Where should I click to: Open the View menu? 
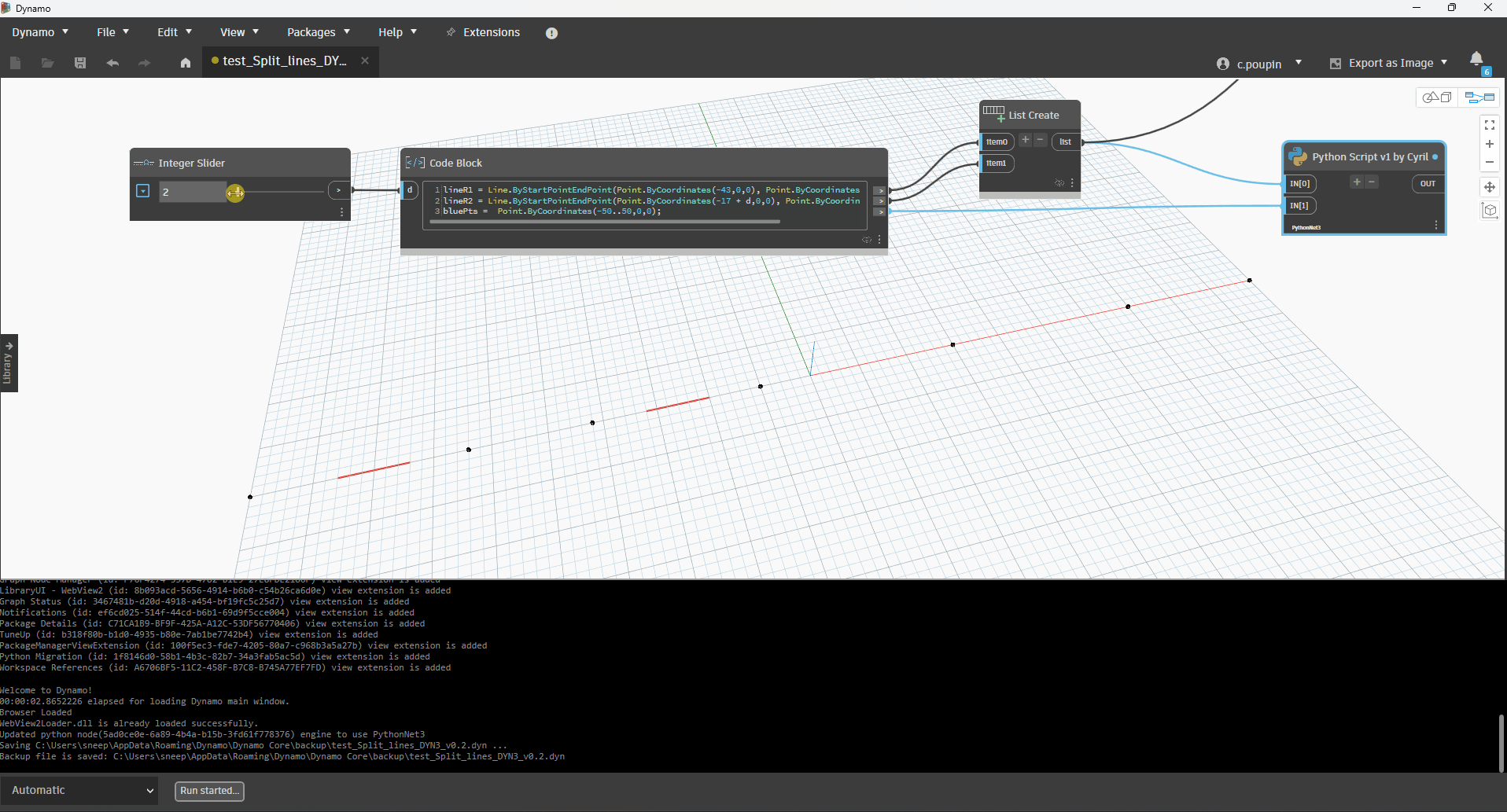pyautogui.click(x=239, y=32)
